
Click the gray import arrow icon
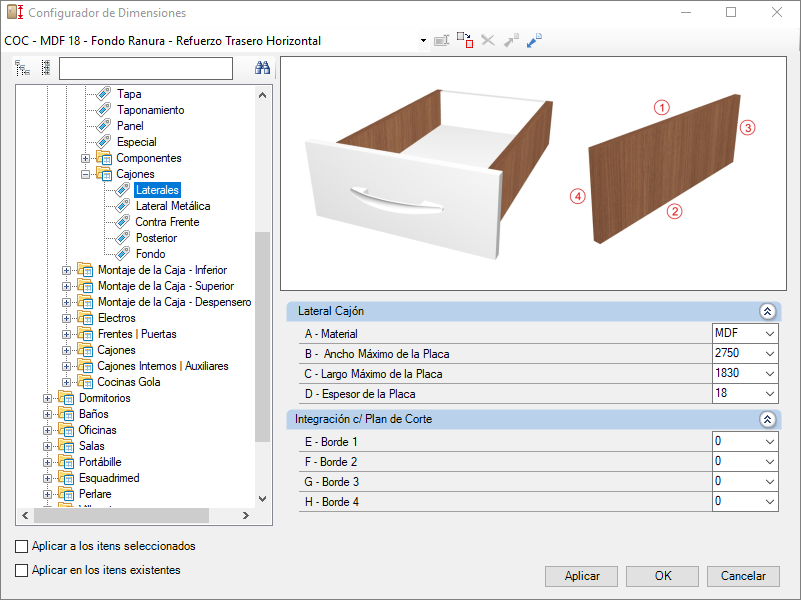[x=511, y=40]
